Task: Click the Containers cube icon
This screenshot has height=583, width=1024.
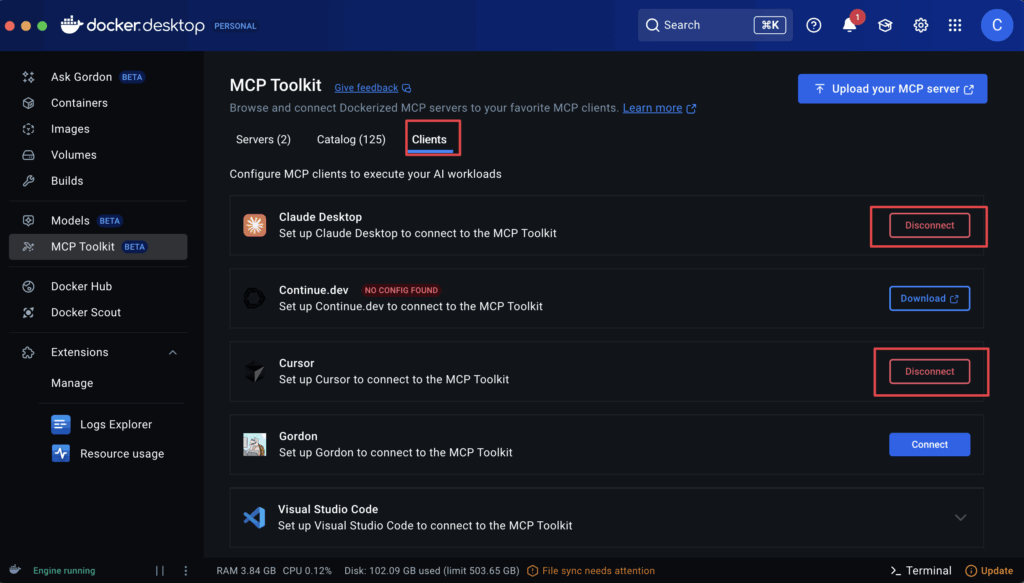Action: click(x=28, y=103)
